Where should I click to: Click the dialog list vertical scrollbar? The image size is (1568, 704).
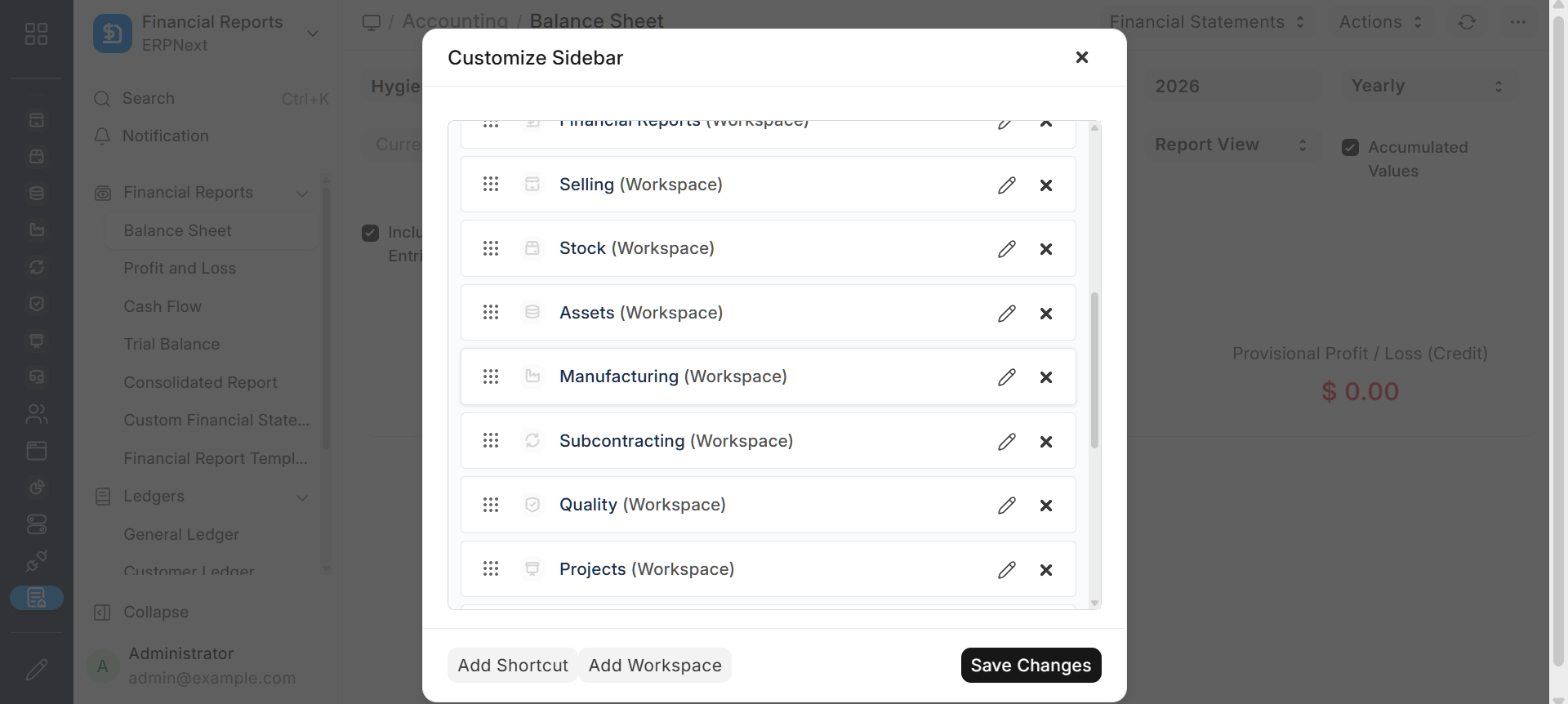pos(1095,370)
